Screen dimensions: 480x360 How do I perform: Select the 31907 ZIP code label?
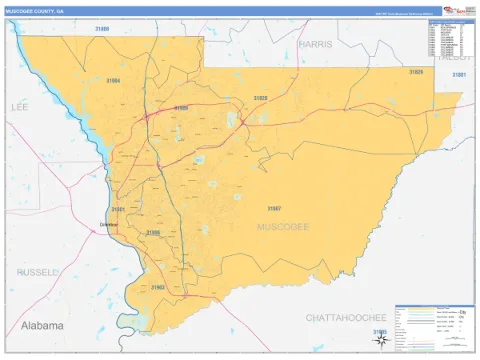click(x=274, y=209)
